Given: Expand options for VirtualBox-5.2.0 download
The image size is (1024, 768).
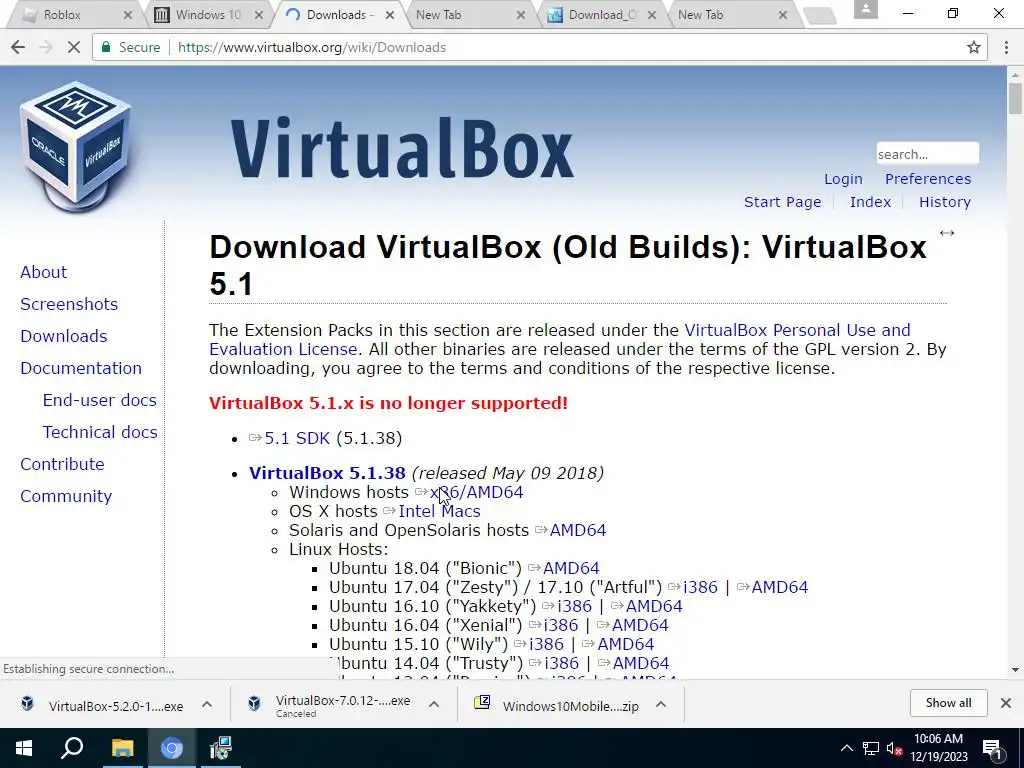Looking at the screenshot, I should click(207, 704).
